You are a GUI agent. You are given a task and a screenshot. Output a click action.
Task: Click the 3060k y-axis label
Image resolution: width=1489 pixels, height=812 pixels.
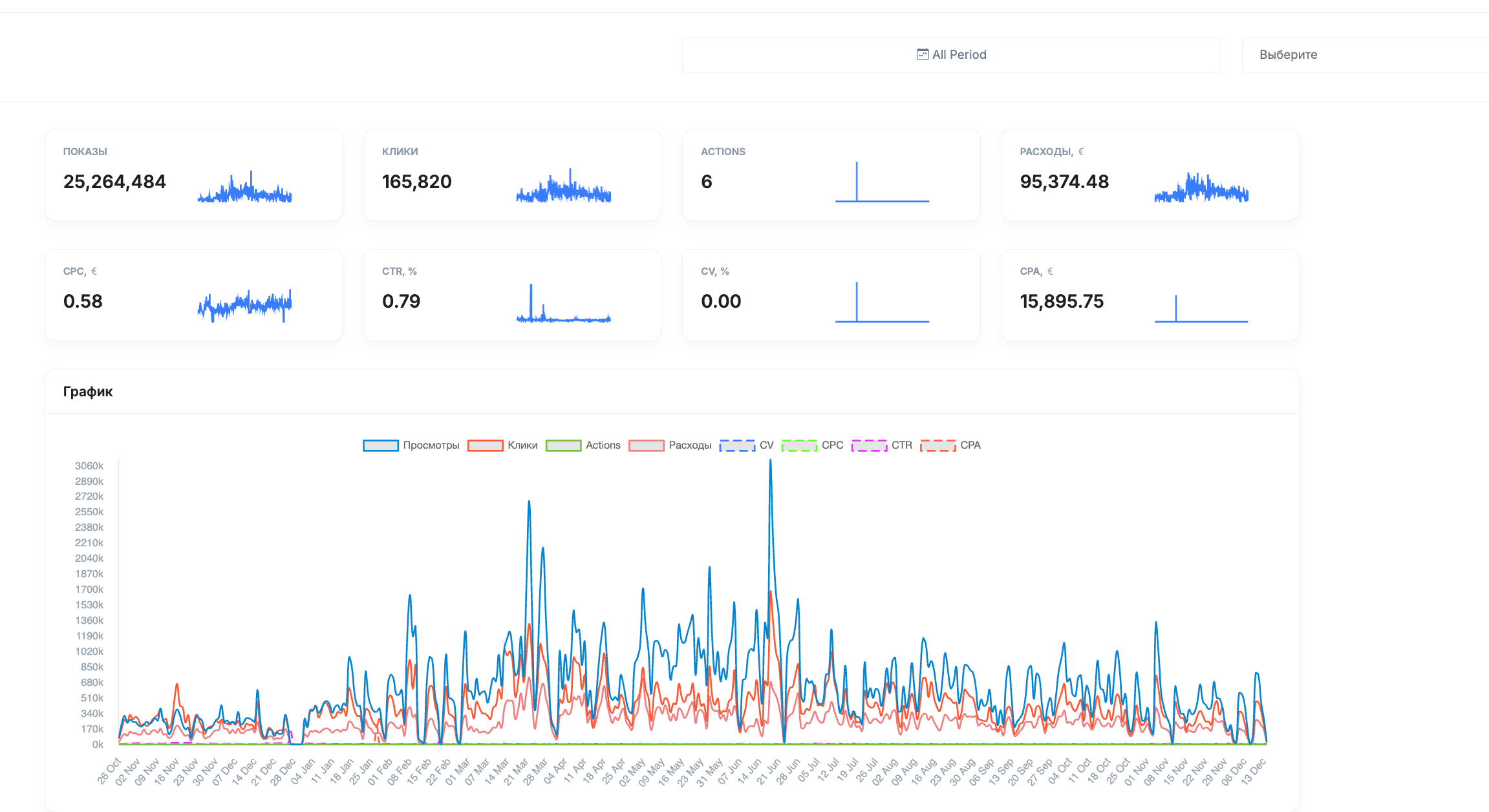(89, 466)
